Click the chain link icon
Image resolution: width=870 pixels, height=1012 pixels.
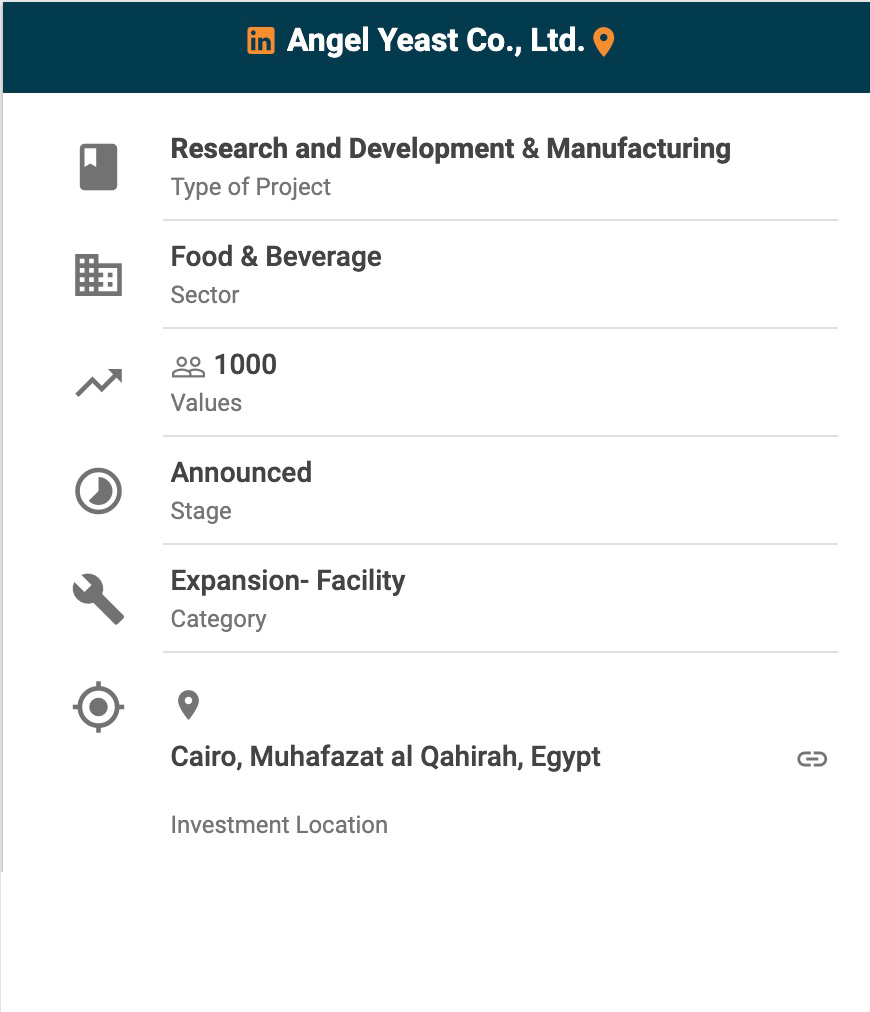812,759
